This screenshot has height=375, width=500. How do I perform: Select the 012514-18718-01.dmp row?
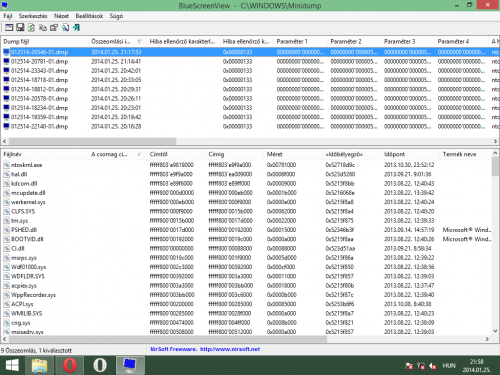tap(250, 80)
